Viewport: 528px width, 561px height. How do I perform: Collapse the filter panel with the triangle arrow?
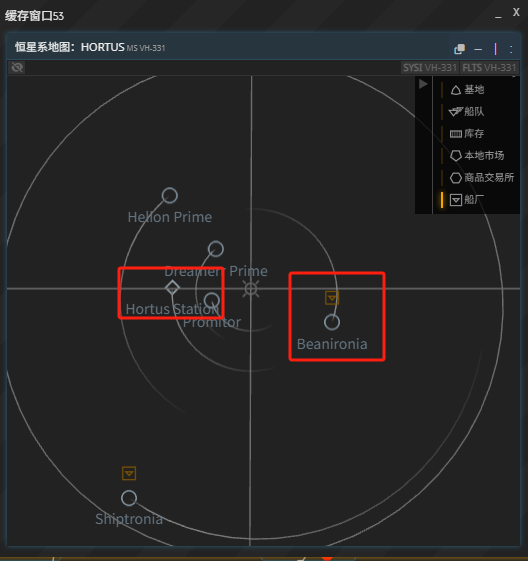(423, 84)
